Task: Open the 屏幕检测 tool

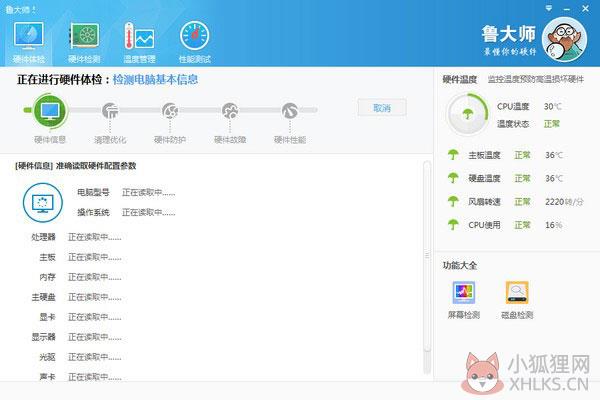Action: tap(464, 300)
